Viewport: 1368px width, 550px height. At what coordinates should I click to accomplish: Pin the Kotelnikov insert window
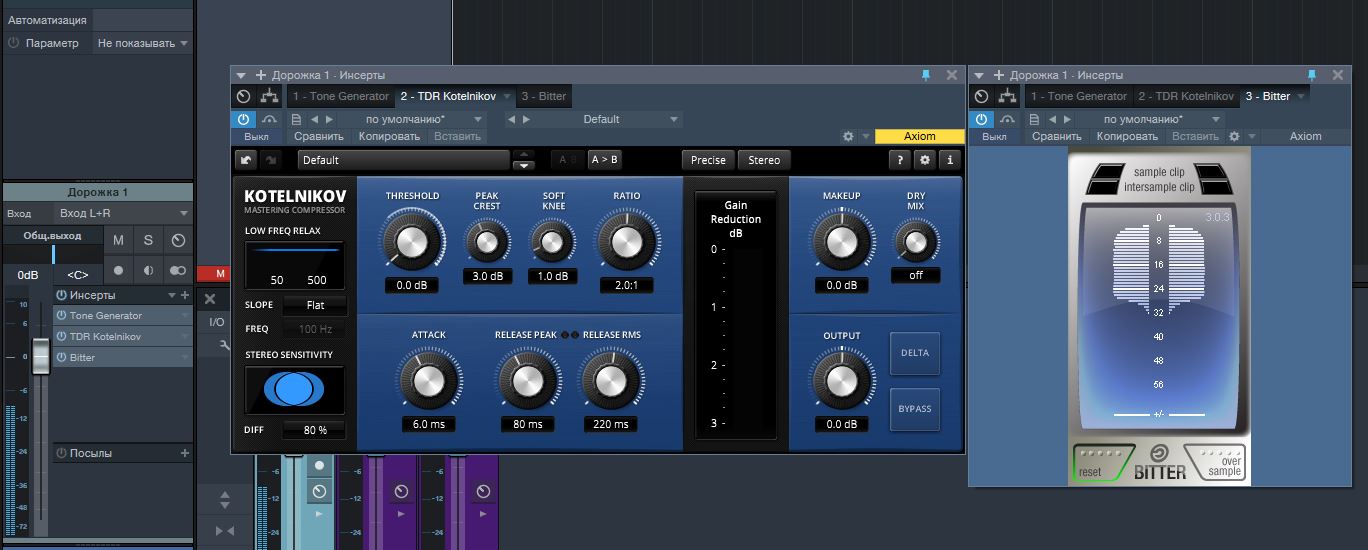925,75
